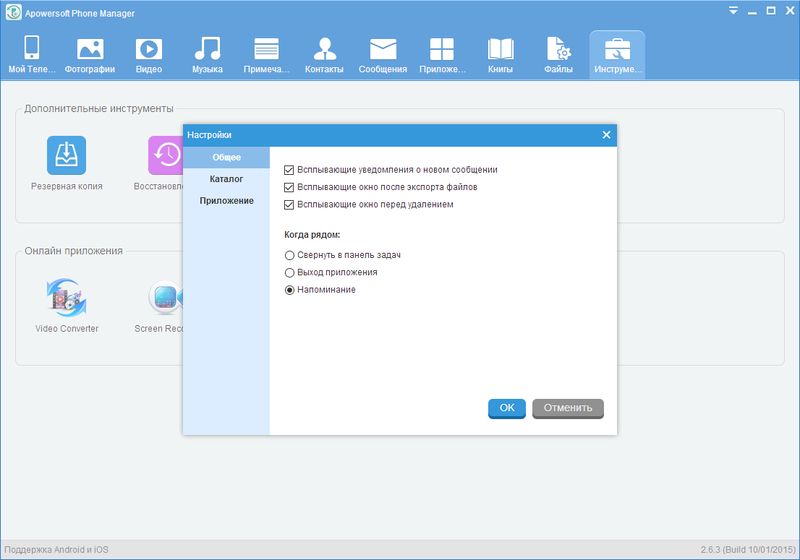Minimize the Phone Manager window
800x560 pixels.
click(x=752, y=11)
